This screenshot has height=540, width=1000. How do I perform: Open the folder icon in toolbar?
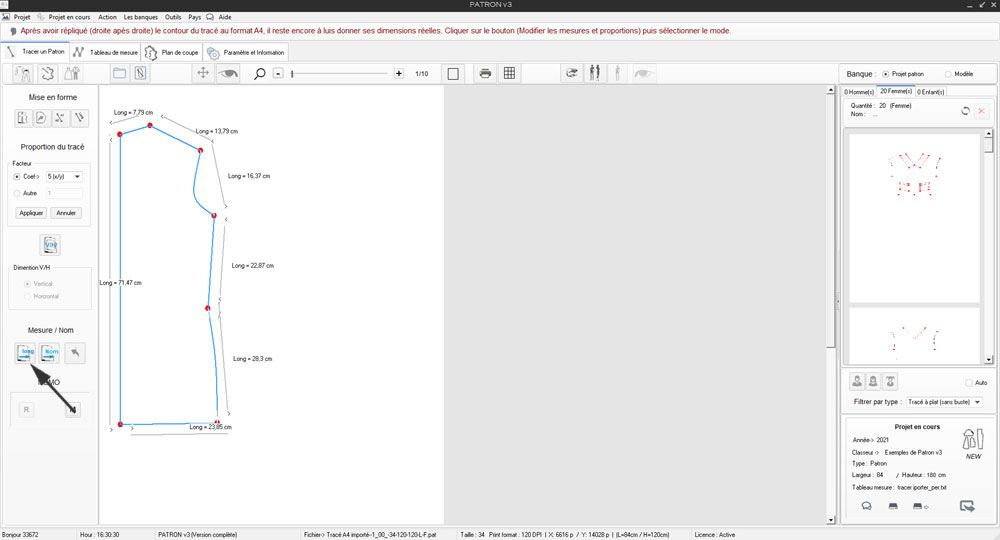click(118, 73)
